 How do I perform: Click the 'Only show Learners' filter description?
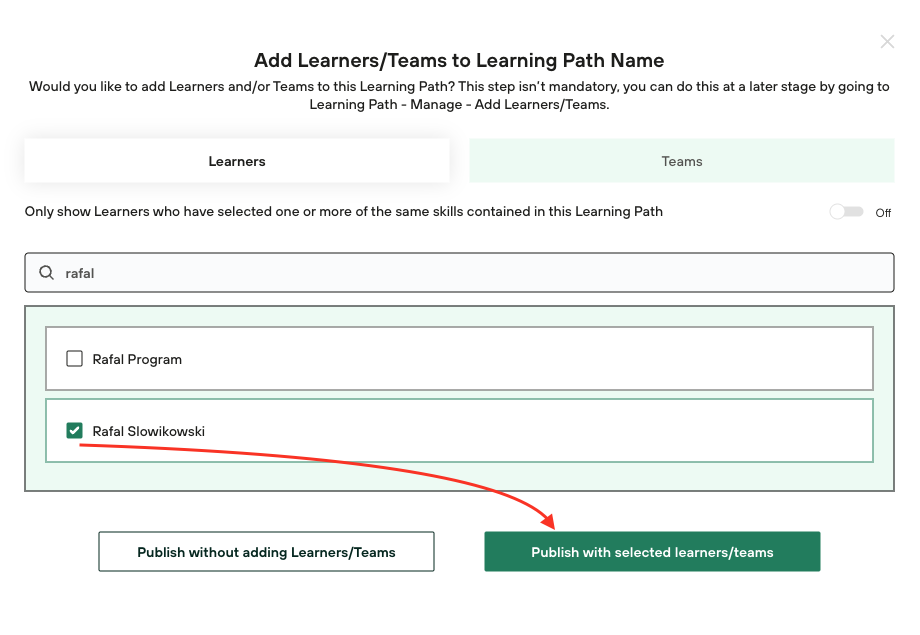coord(343,212)
